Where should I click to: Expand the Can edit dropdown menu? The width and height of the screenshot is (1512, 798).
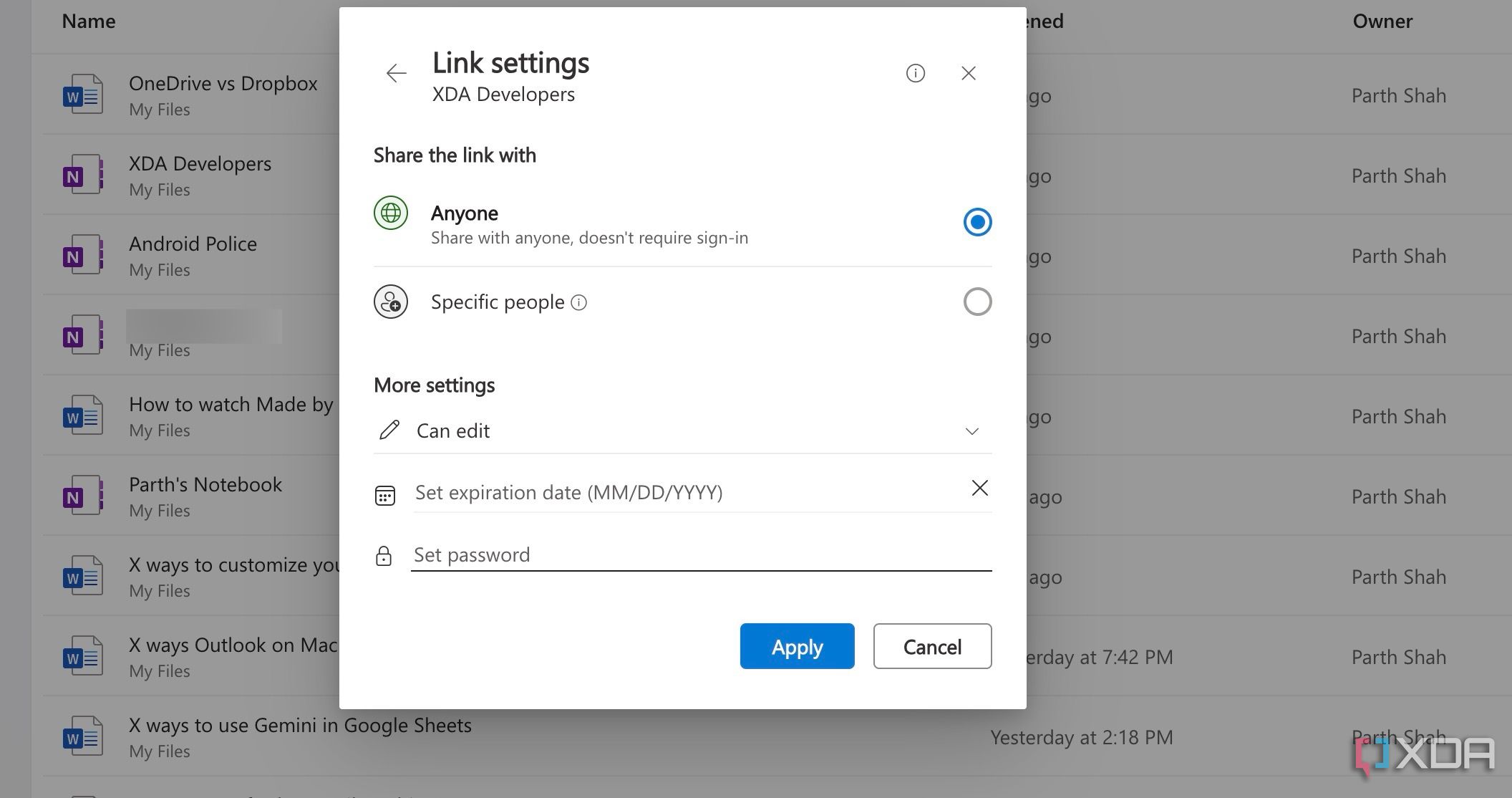pyautogui.click(x=975, y=430)
